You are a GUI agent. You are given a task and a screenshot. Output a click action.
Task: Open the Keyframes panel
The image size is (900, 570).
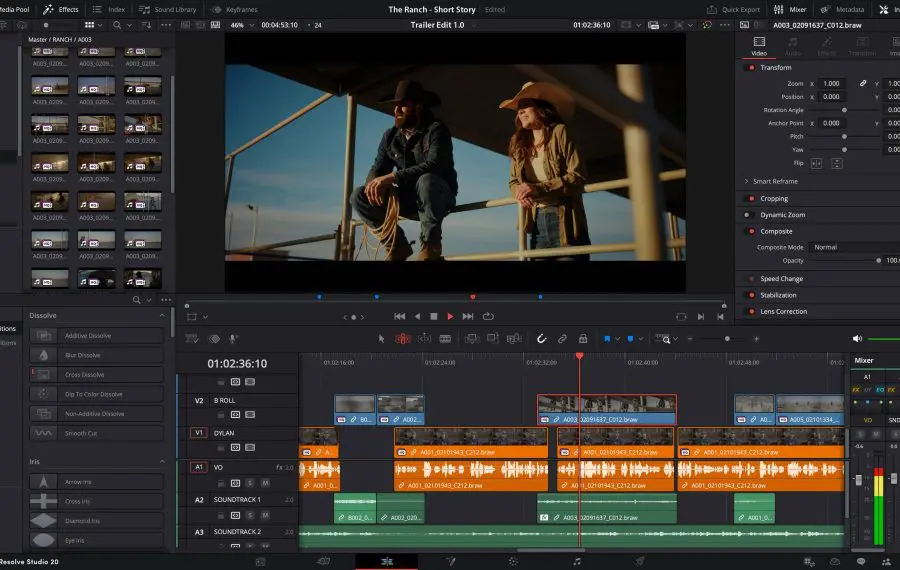[234, 9]
